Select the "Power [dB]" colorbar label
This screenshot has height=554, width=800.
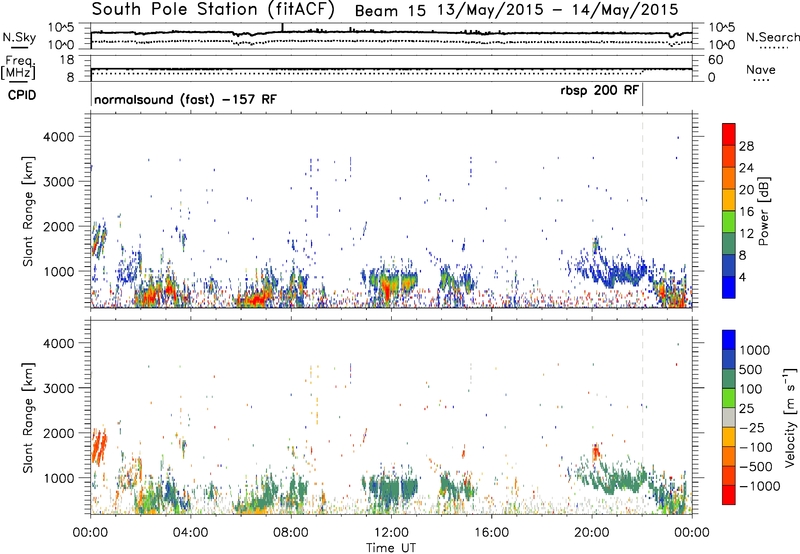(763, 211)
